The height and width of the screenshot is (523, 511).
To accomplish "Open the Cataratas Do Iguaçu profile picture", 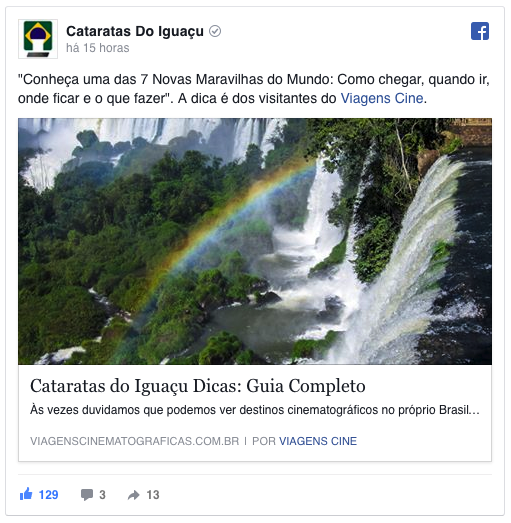I will coord(38,39).
